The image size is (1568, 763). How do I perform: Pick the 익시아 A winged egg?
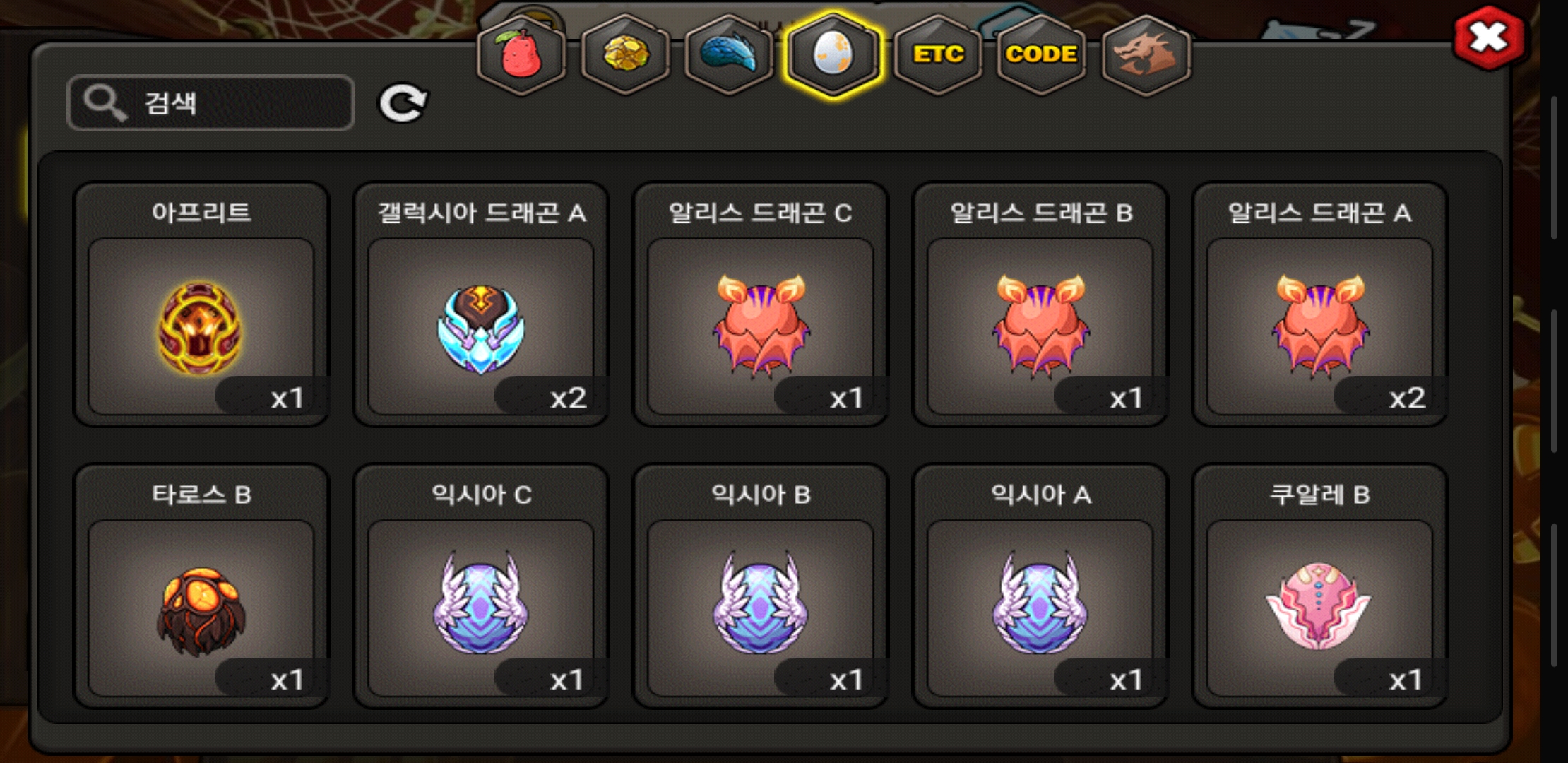point(1040,586)
